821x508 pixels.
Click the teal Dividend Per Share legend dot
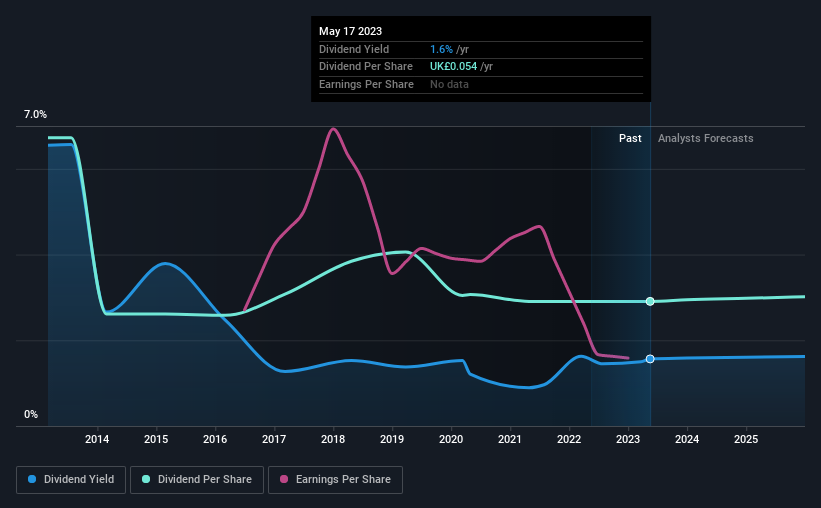click(x=146, y=479)
